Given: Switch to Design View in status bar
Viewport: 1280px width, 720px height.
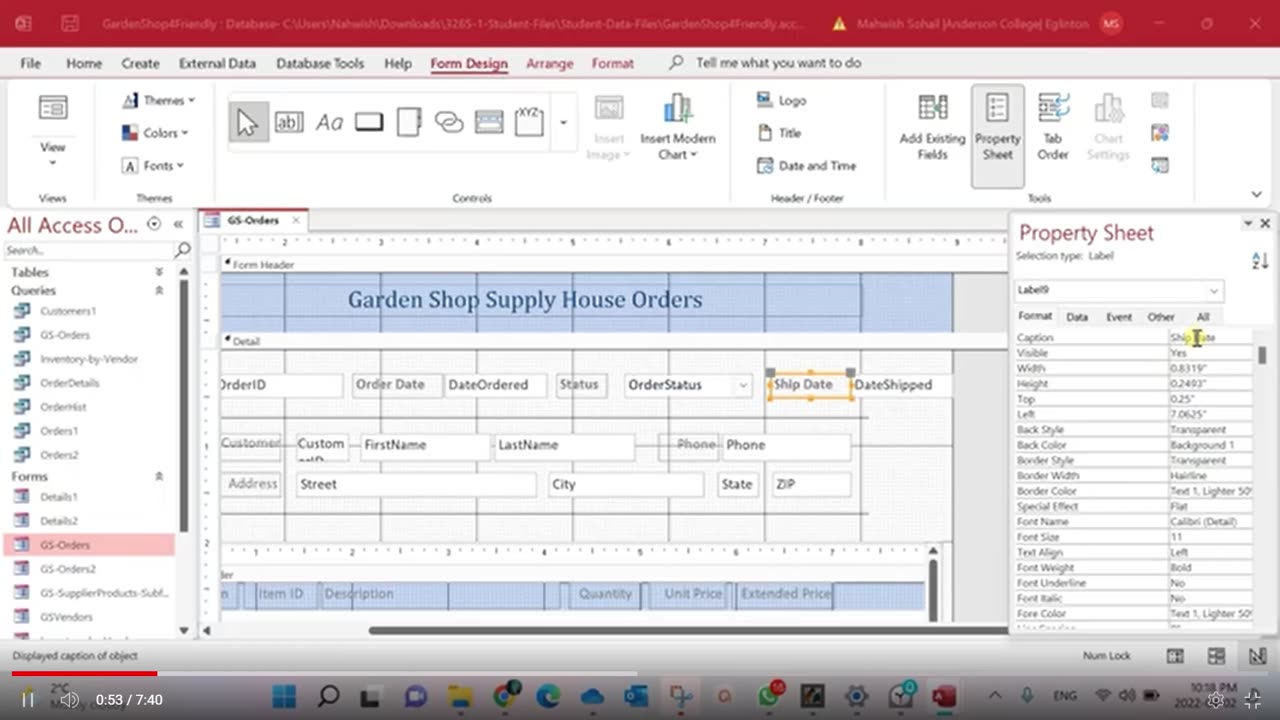Looking at the screenshot, I should (x=1256, y=656).
